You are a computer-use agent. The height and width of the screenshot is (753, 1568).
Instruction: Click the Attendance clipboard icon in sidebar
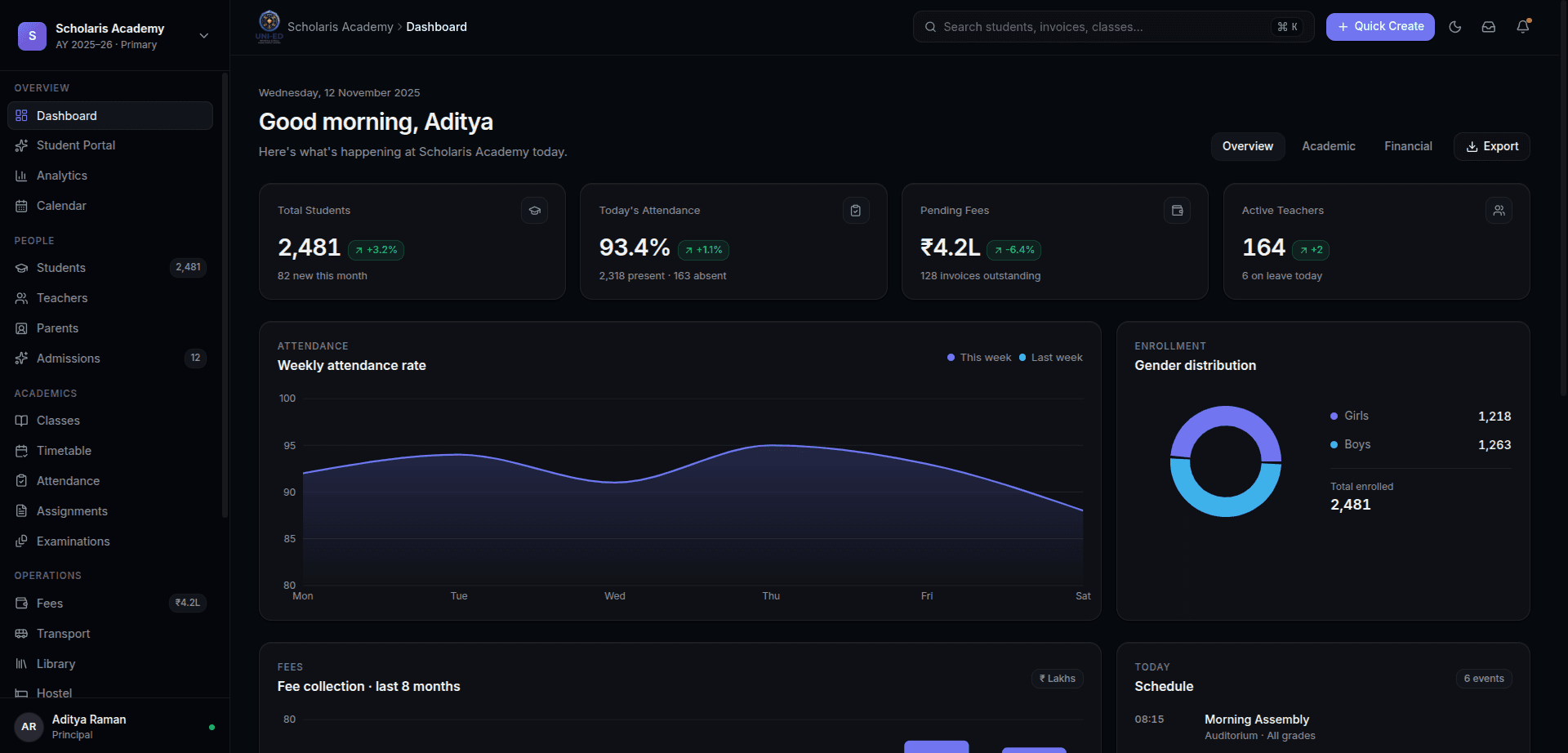[21, 481]
